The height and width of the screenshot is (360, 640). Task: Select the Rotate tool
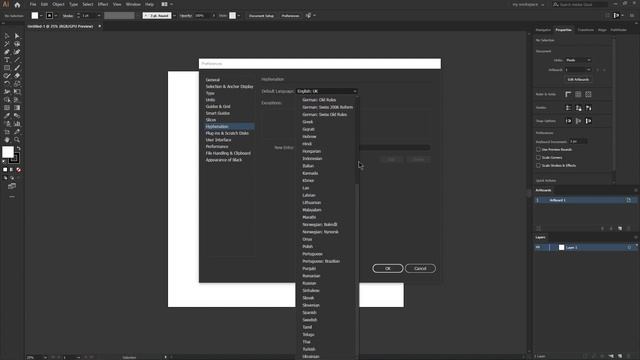(x=7, y=84)
